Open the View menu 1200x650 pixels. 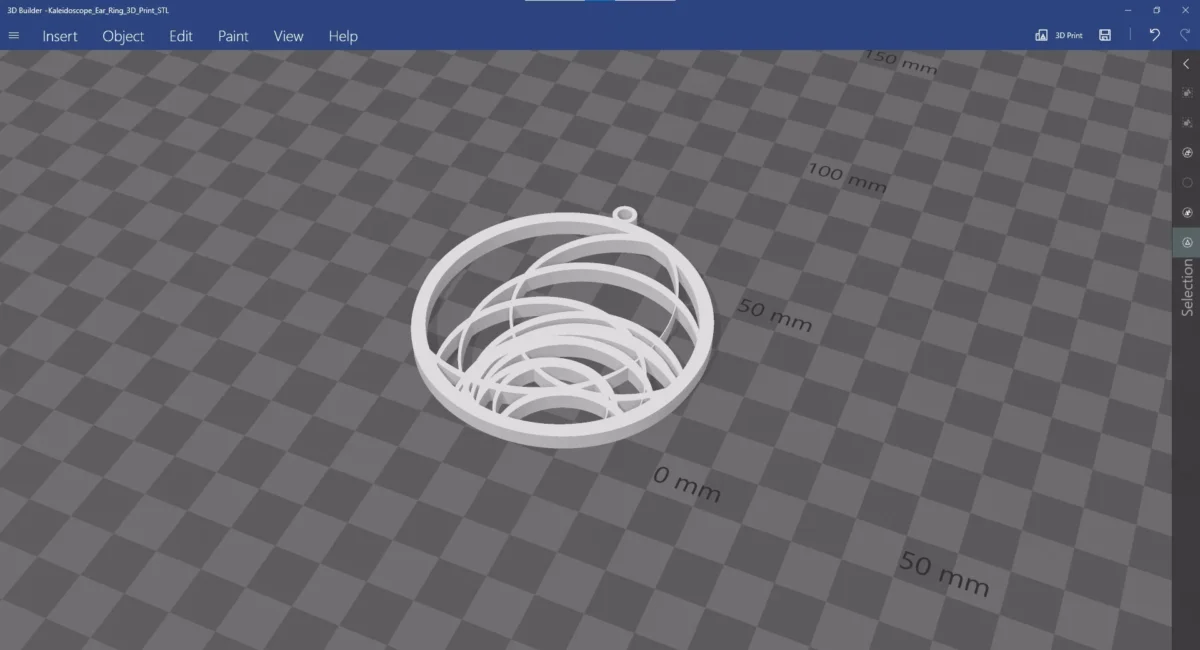coord(288,36)
